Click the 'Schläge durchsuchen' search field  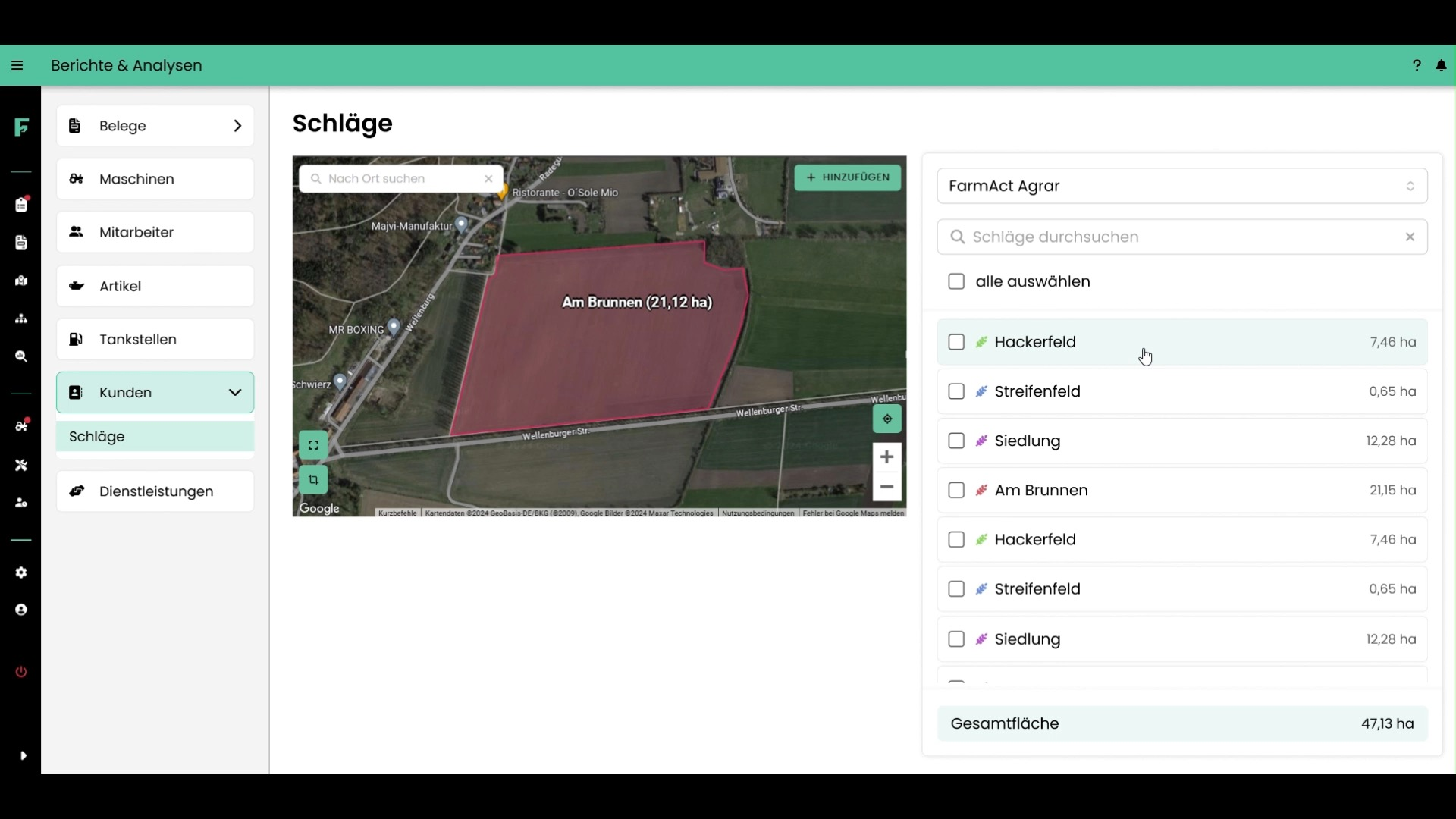click(1182, 237)
